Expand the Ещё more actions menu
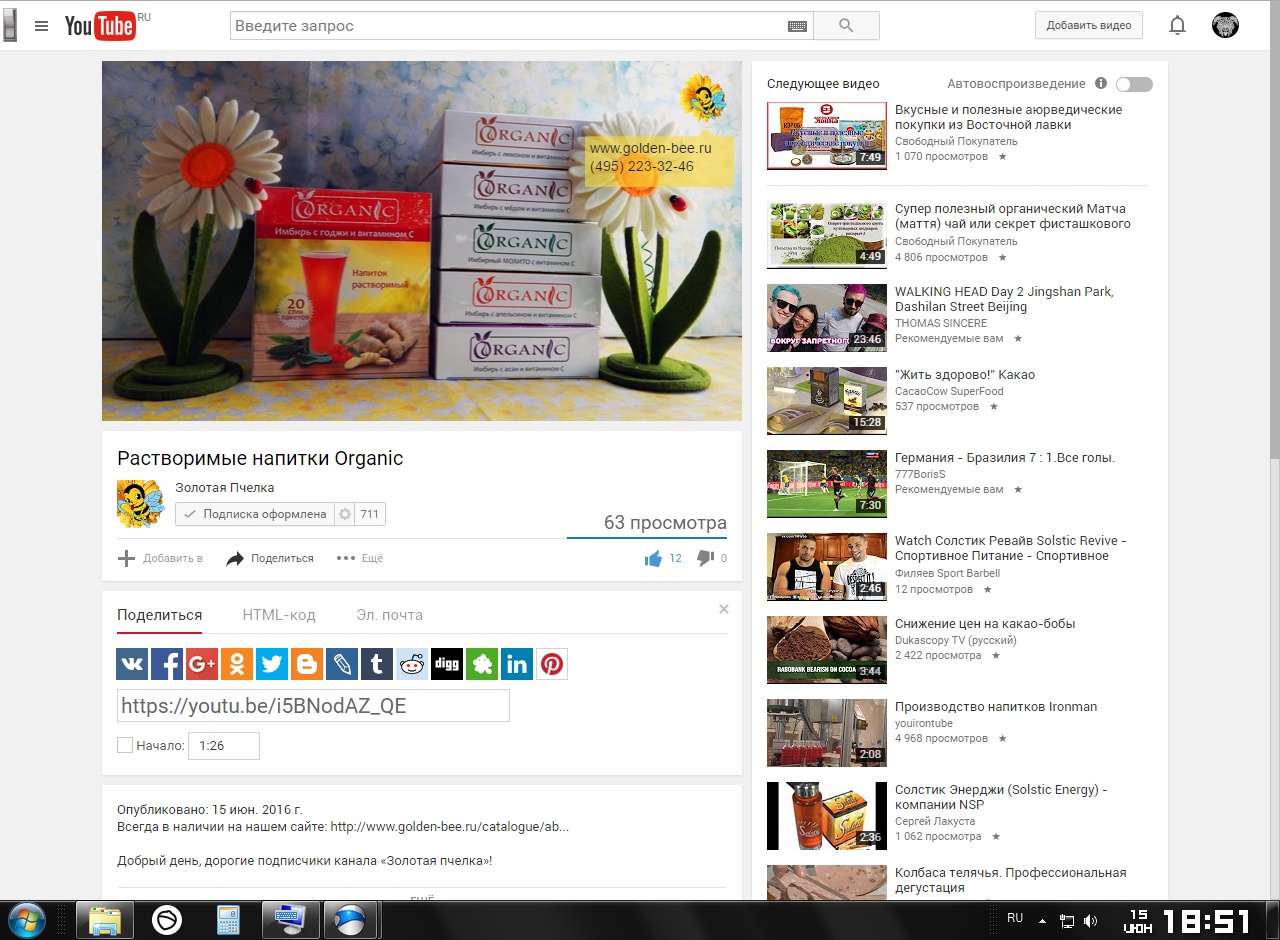 pos(360,558)
